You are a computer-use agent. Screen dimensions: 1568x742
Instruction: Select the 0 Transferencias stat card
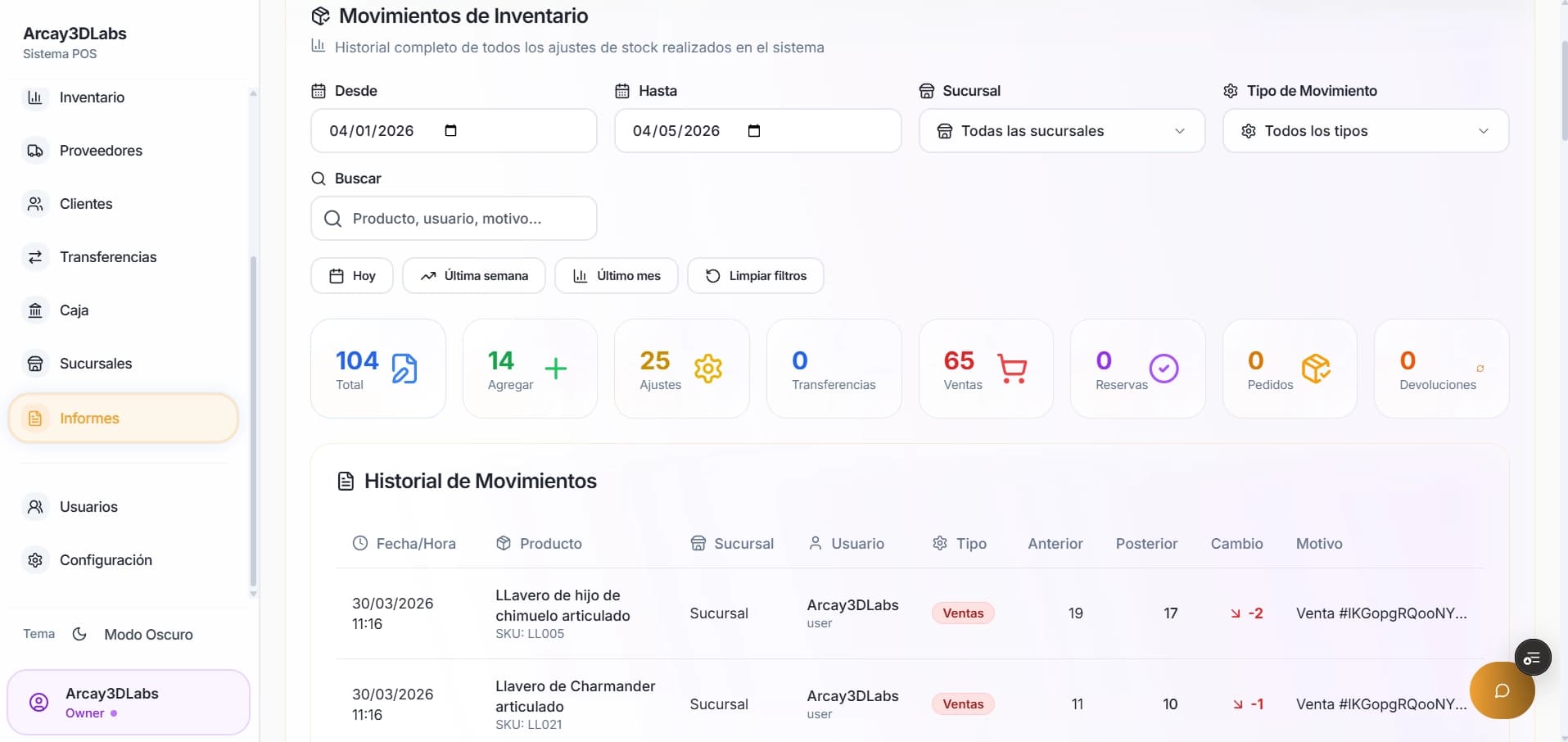pyautogui.click(x=834, y=369)
